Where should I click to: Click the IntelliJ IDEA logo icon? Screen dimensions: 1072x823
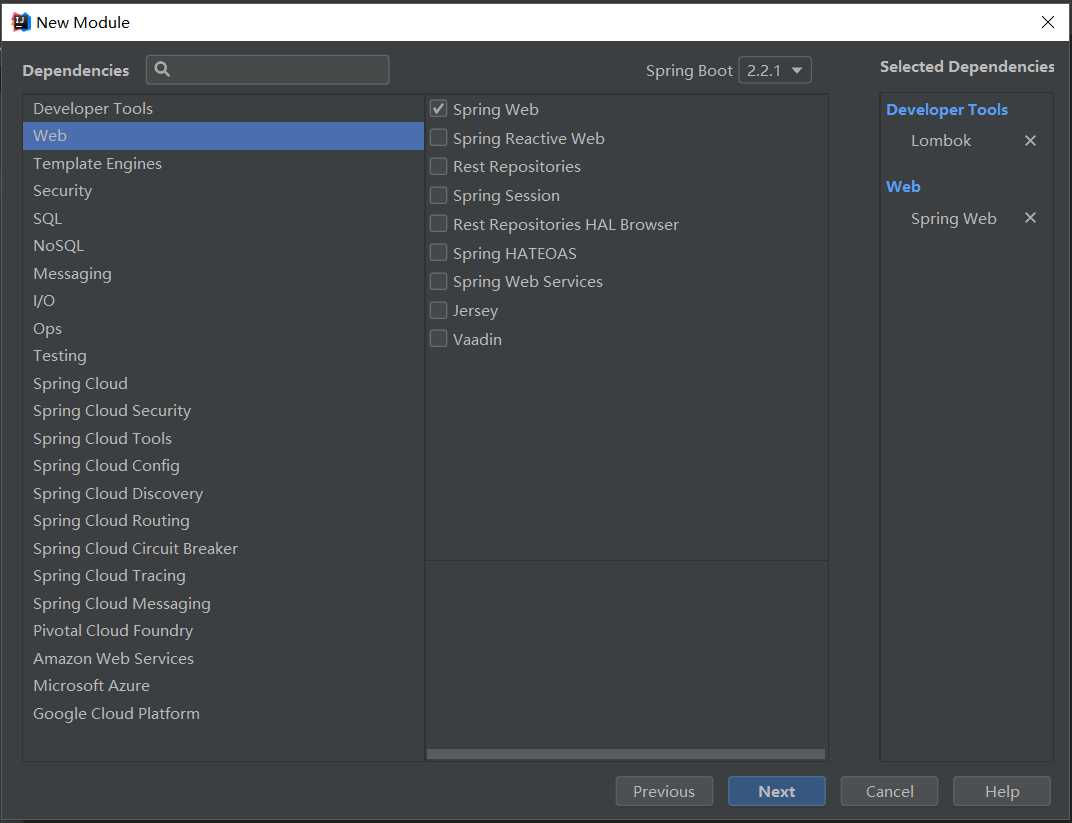pyautogui.click(x=21, y=22)
